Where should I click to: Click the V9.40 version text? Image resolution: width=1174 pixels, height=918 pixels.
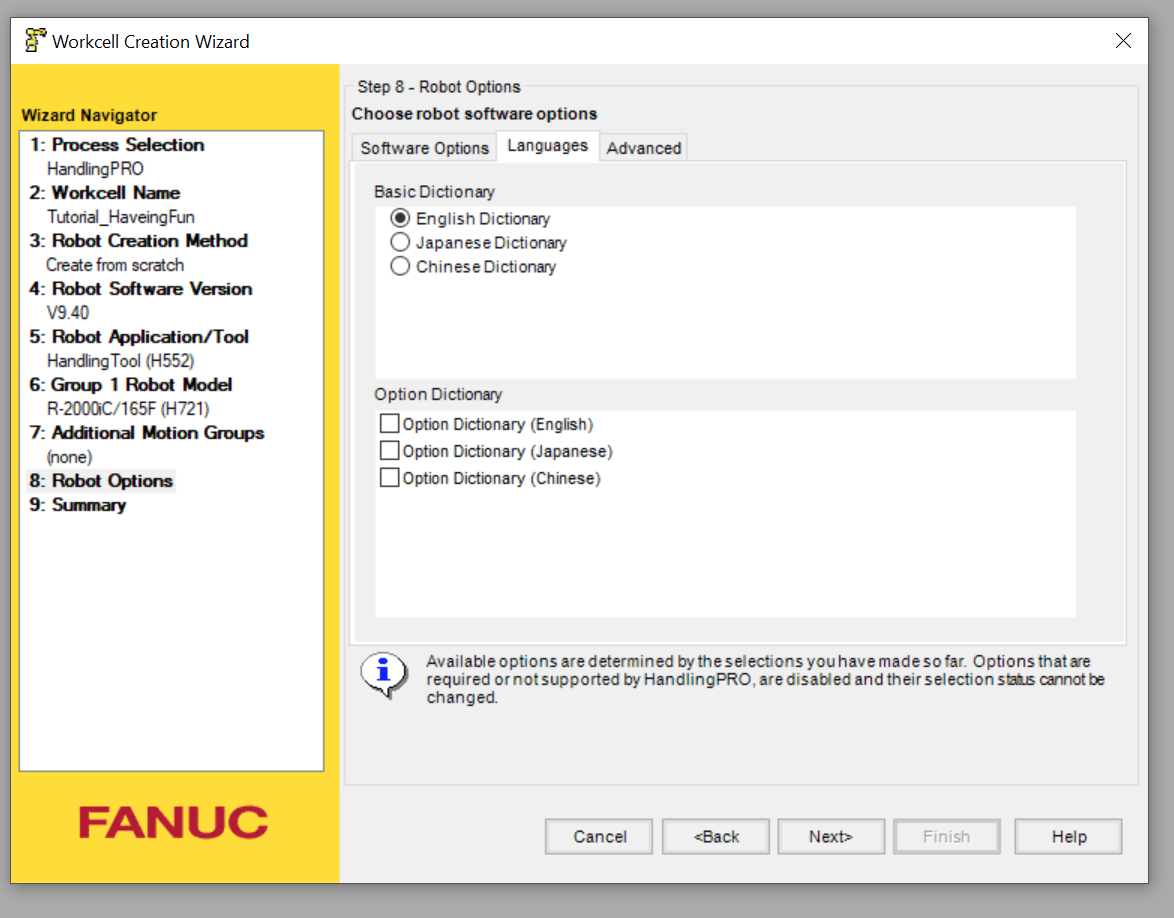(x=68, y=312)
